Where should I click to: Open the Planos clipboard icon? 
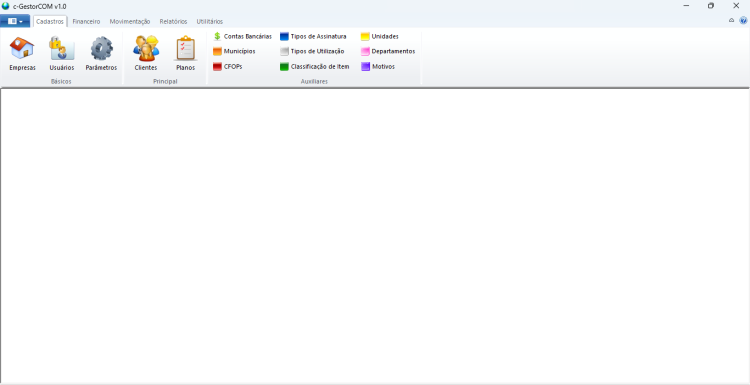coord(186,48)
